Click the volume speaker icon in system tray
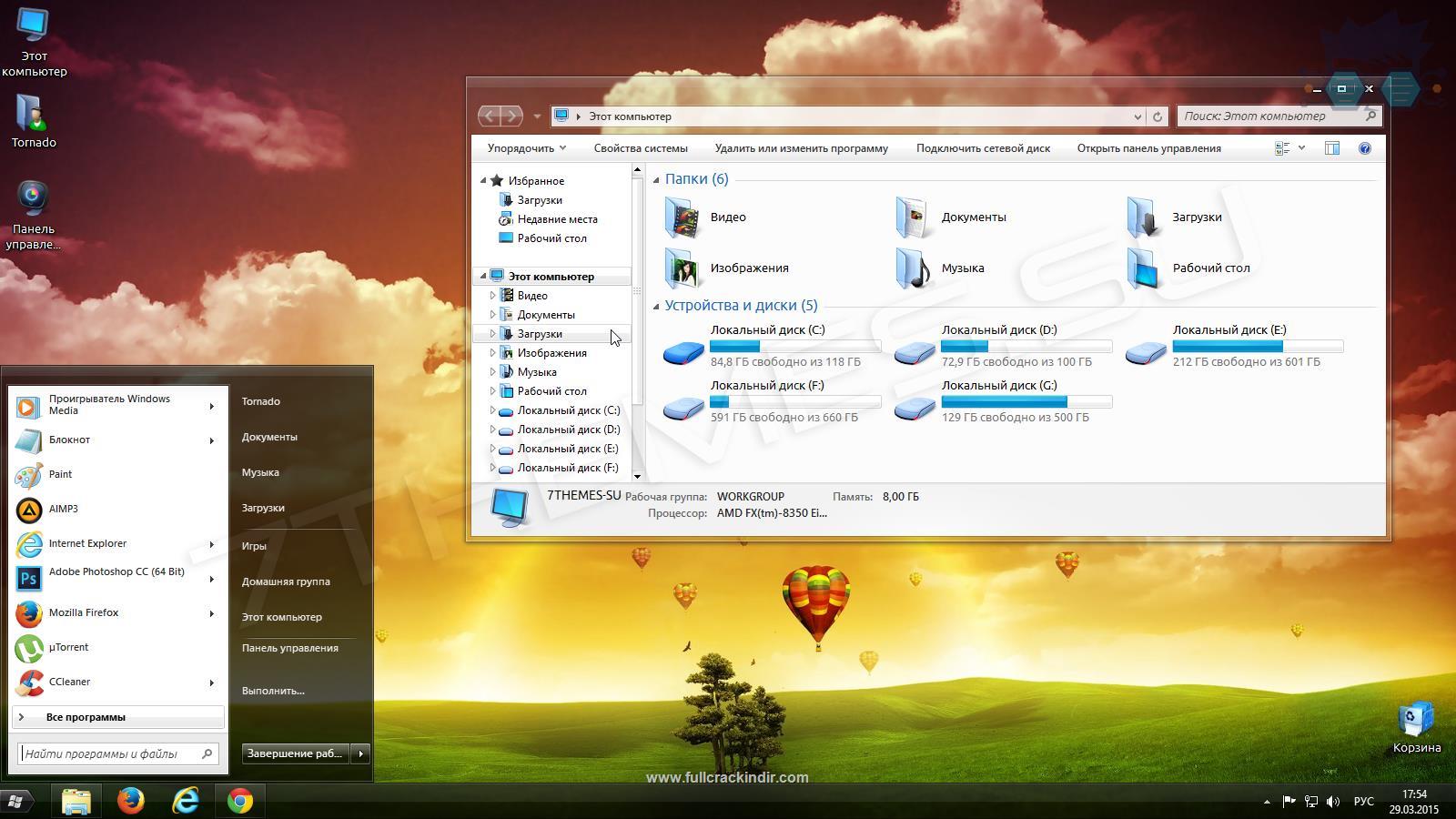Viewport: 1456px width, 819px height. tap(1333, 802)
